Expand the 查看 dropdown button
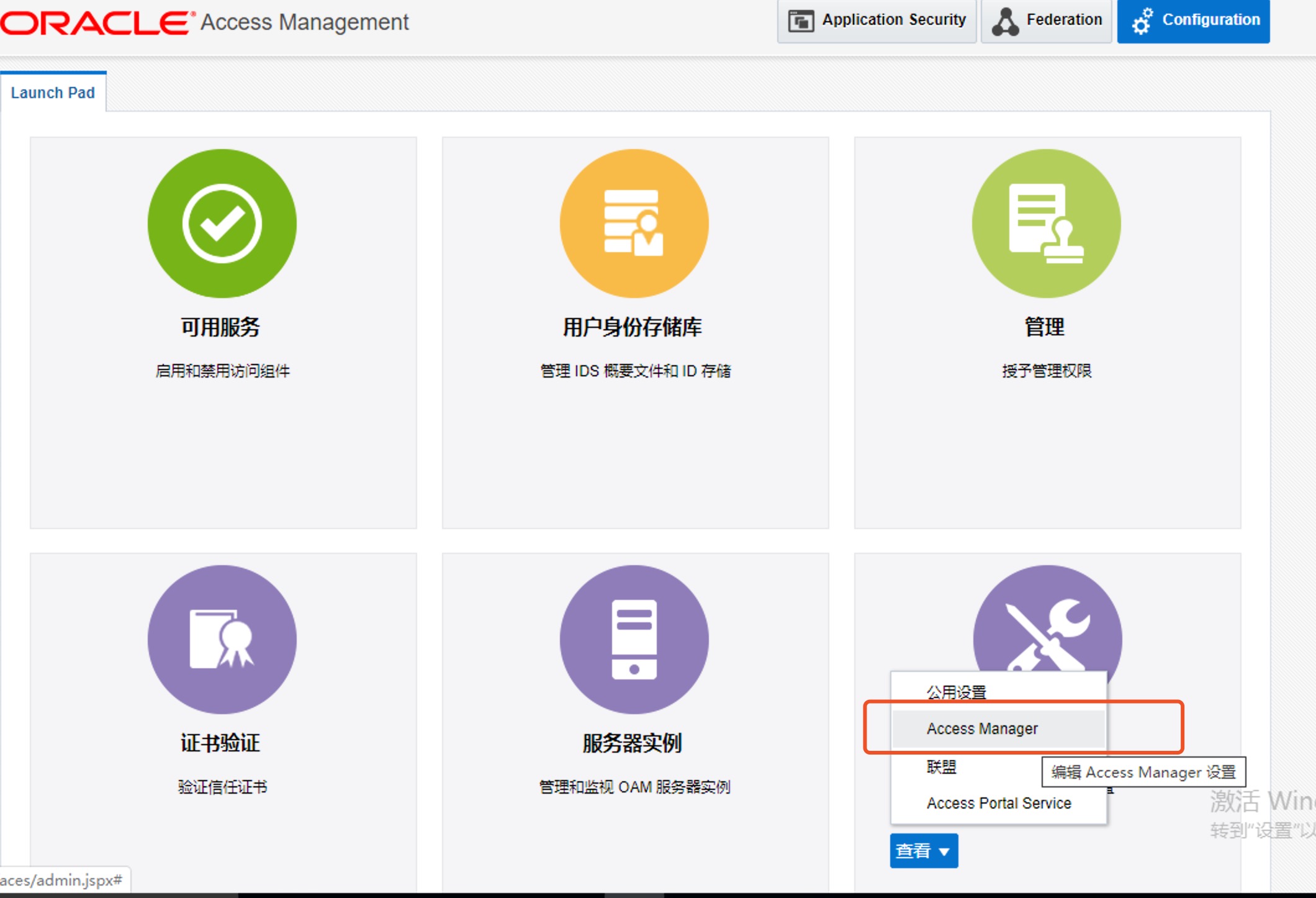 (x=924, y=851)
